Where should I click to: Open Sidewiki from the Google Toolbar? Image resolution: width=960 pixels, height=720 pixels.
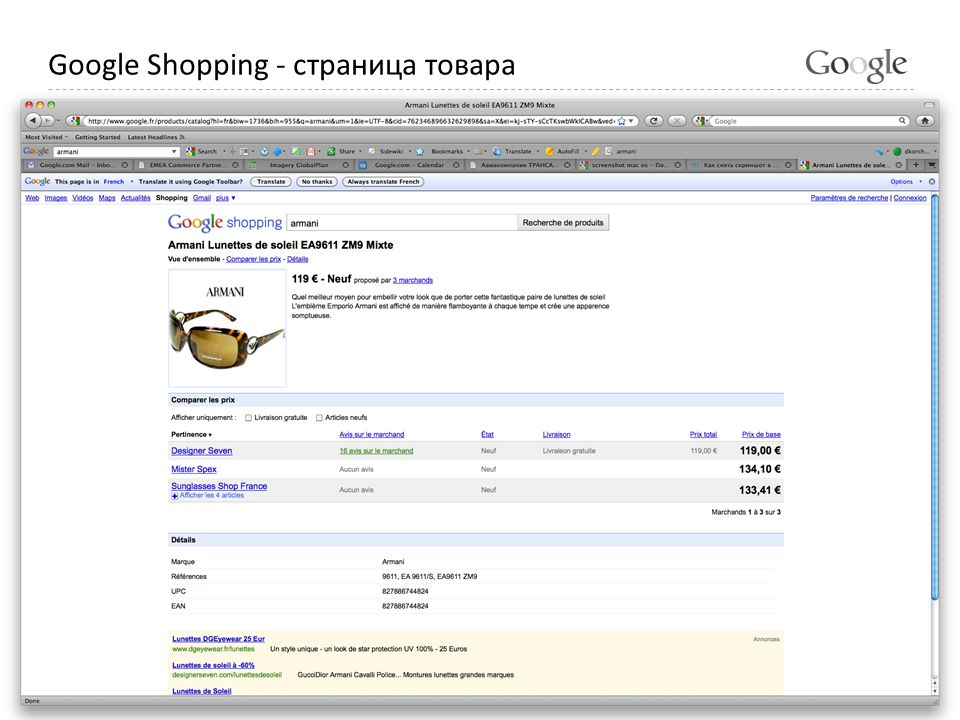386,151
